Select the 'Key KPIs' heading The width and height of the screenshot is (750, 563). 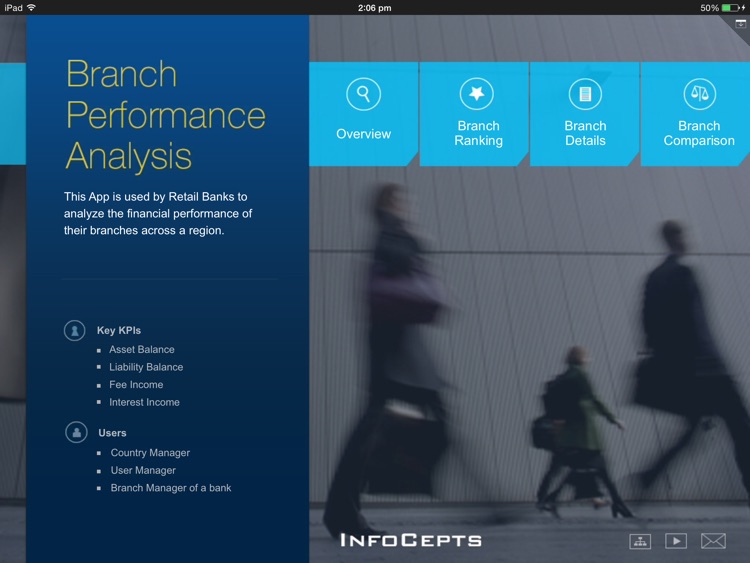click(119, 331)
